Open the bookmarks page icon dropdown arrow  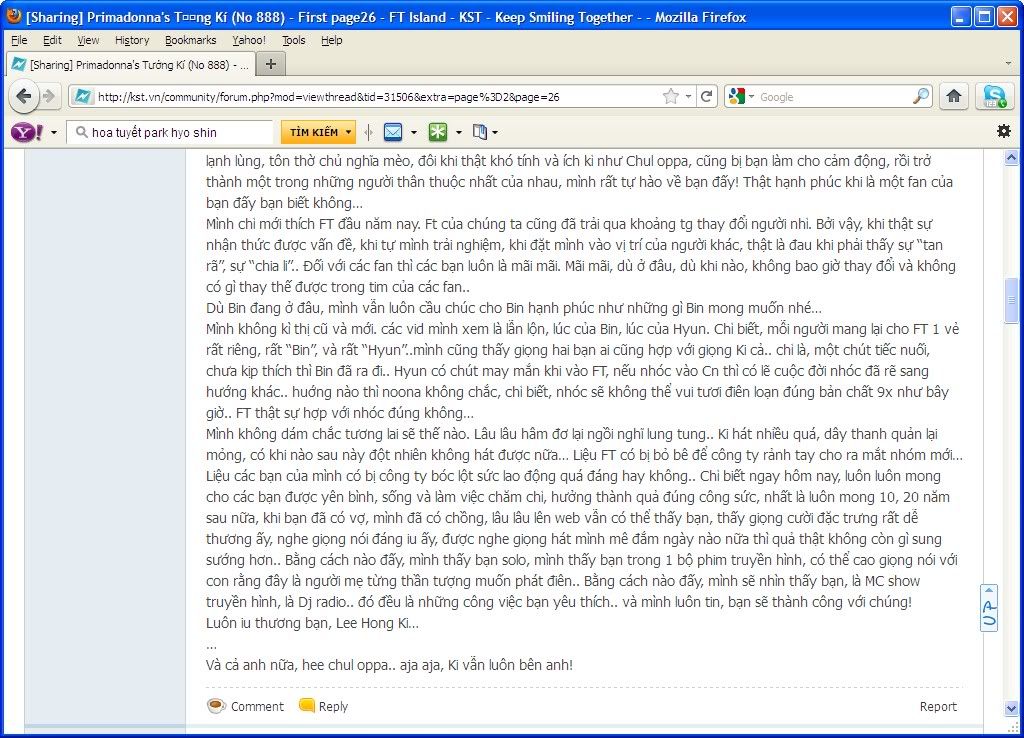coord(495,133)
